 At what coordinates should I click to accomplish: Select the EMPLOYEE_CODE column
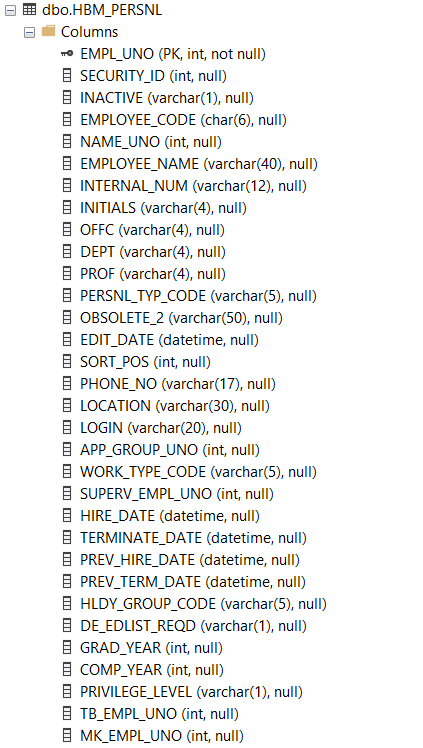(x=183, y=120)
